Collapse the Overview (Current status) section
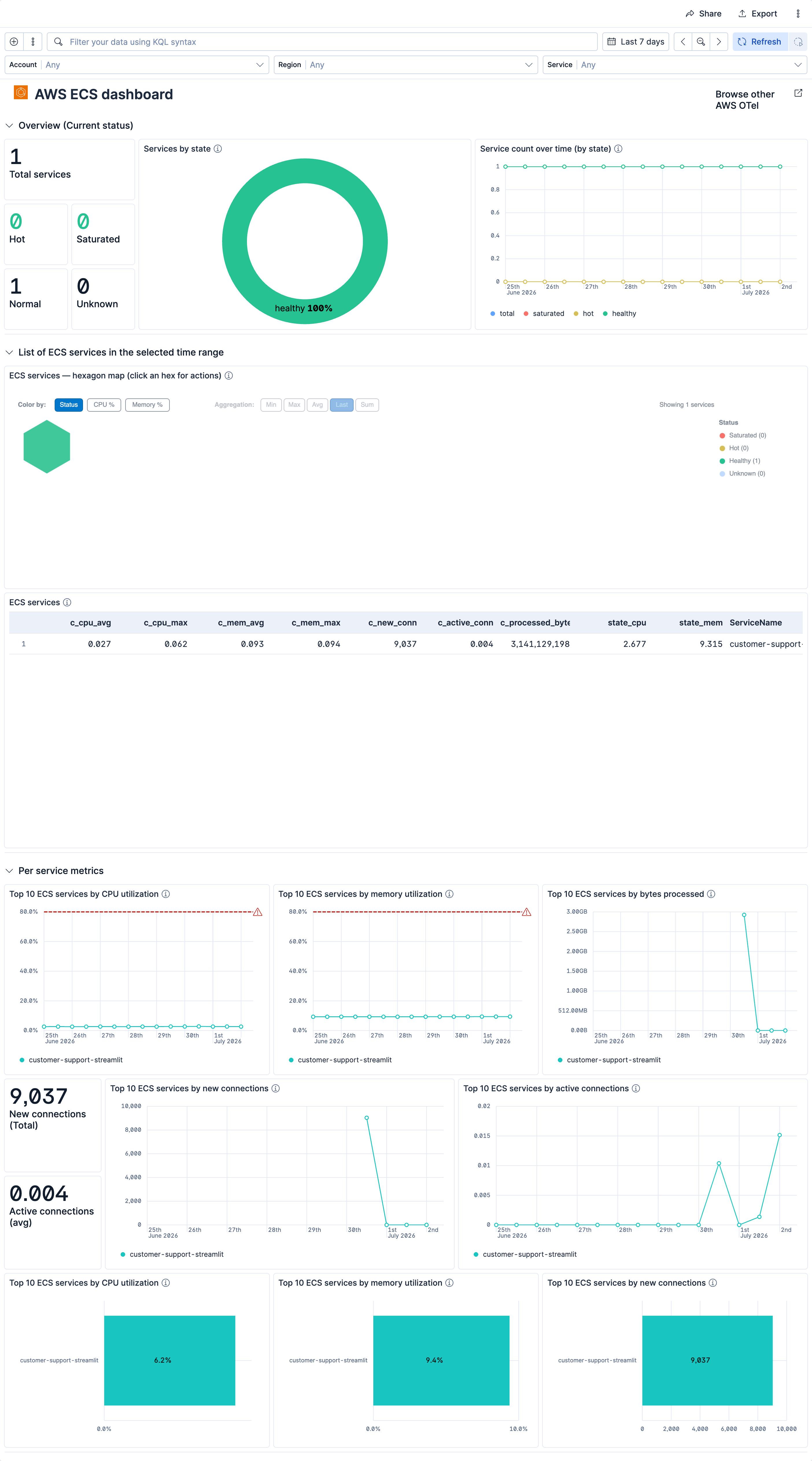The width and height of the screenshot is (812, 1461). pos(9,125)
